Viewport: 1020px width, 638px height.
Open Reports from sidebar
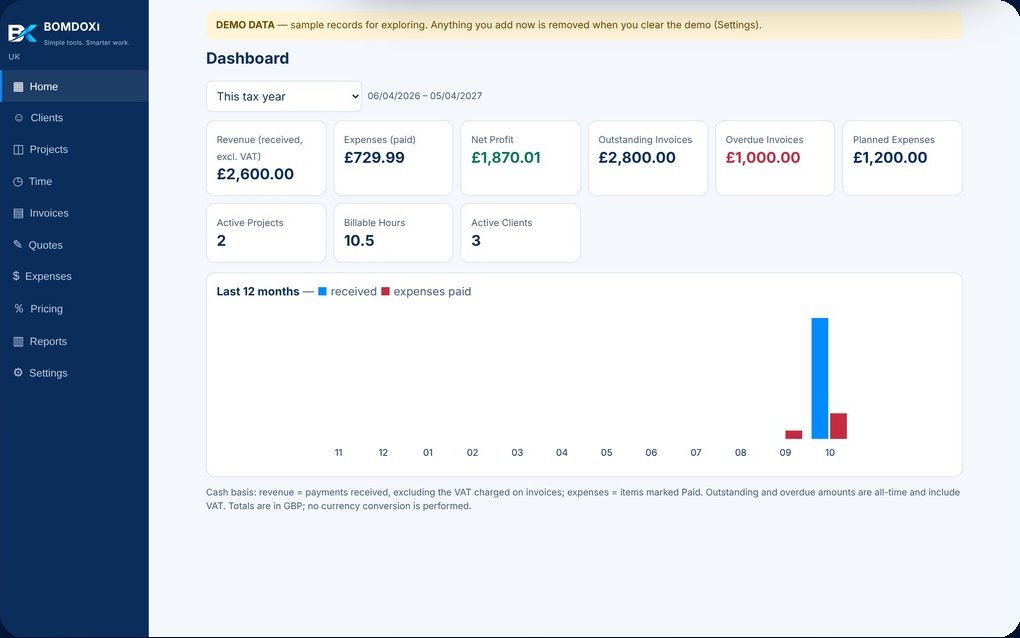click(74, 341)
